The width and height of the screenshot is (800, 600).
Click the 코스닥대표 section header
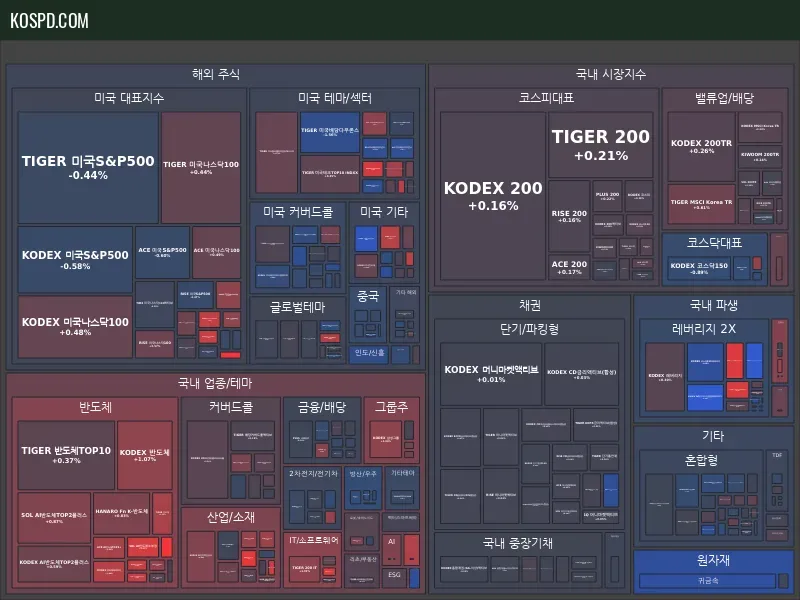tap(714, 243)
